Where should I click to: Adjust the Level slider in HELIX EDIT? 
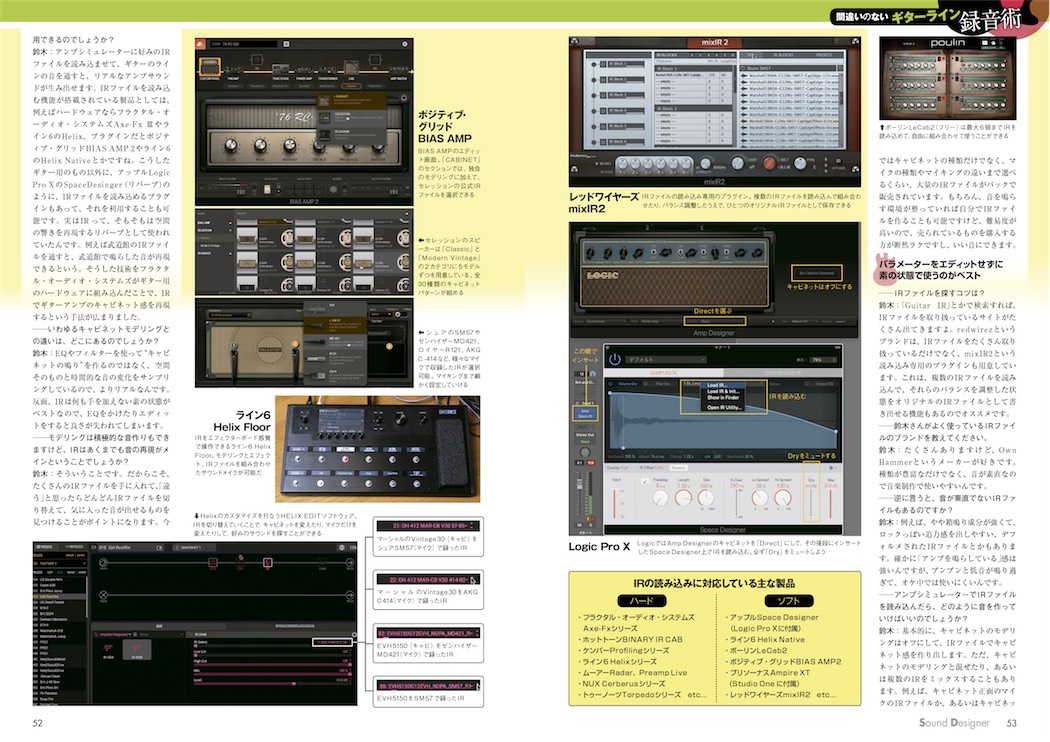[x=273, y=684]
